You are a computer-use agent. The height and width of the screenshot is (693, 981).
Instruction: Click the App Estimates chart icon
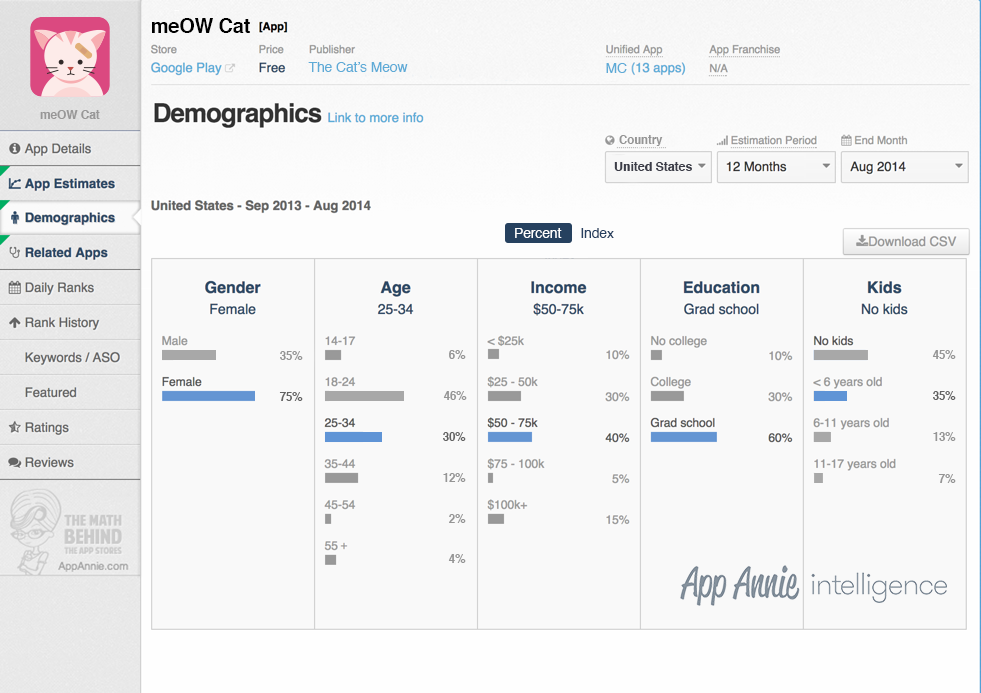[x=14, y=183]
